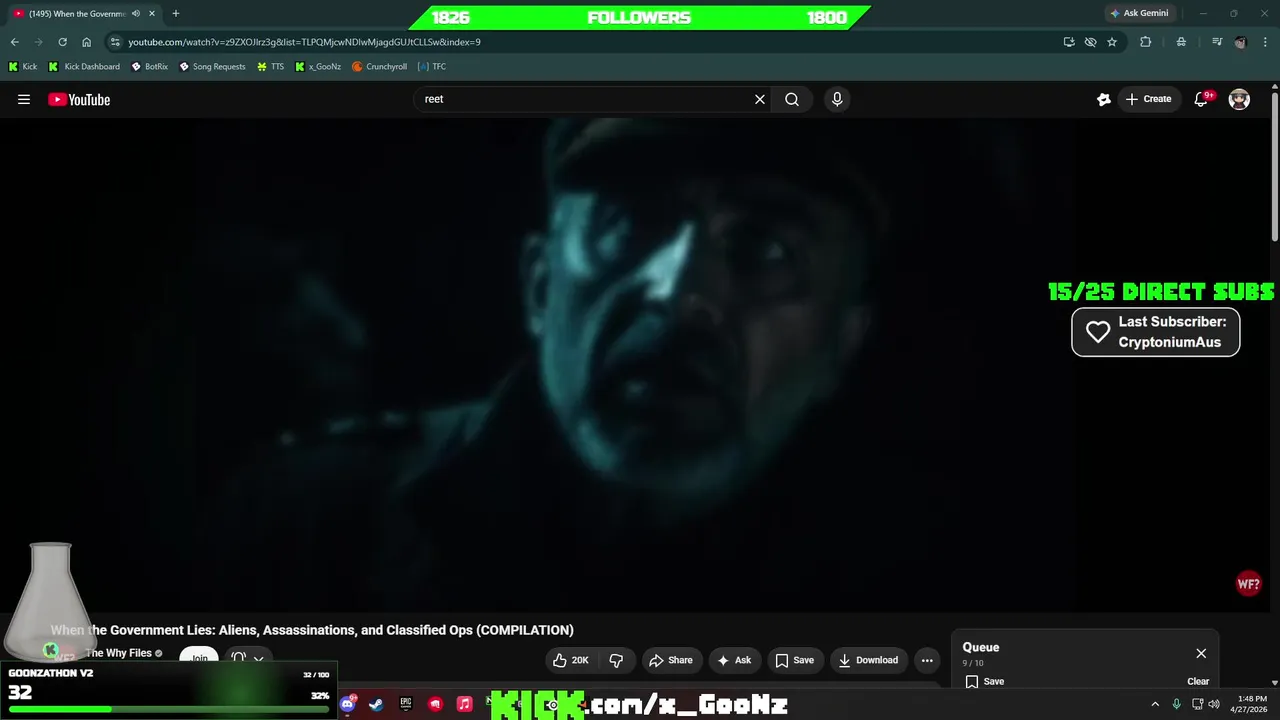
Task: Click the microphone tray icon
Action: click(1177, 704)
